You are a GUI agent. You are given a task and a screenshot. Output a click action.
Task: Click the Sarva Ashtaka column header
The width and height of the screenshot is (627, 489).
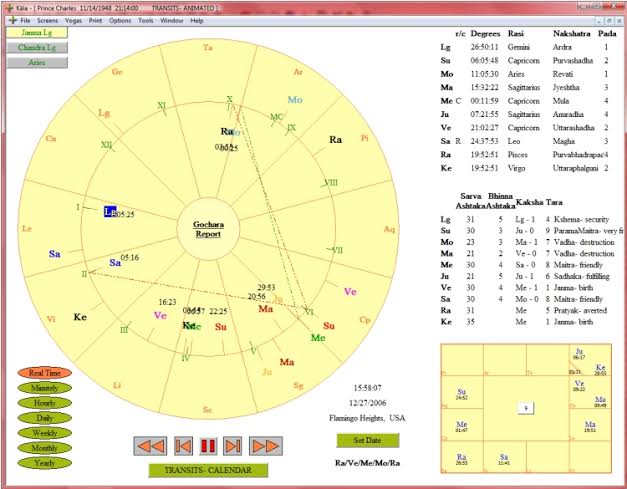(x=471, y=201)
